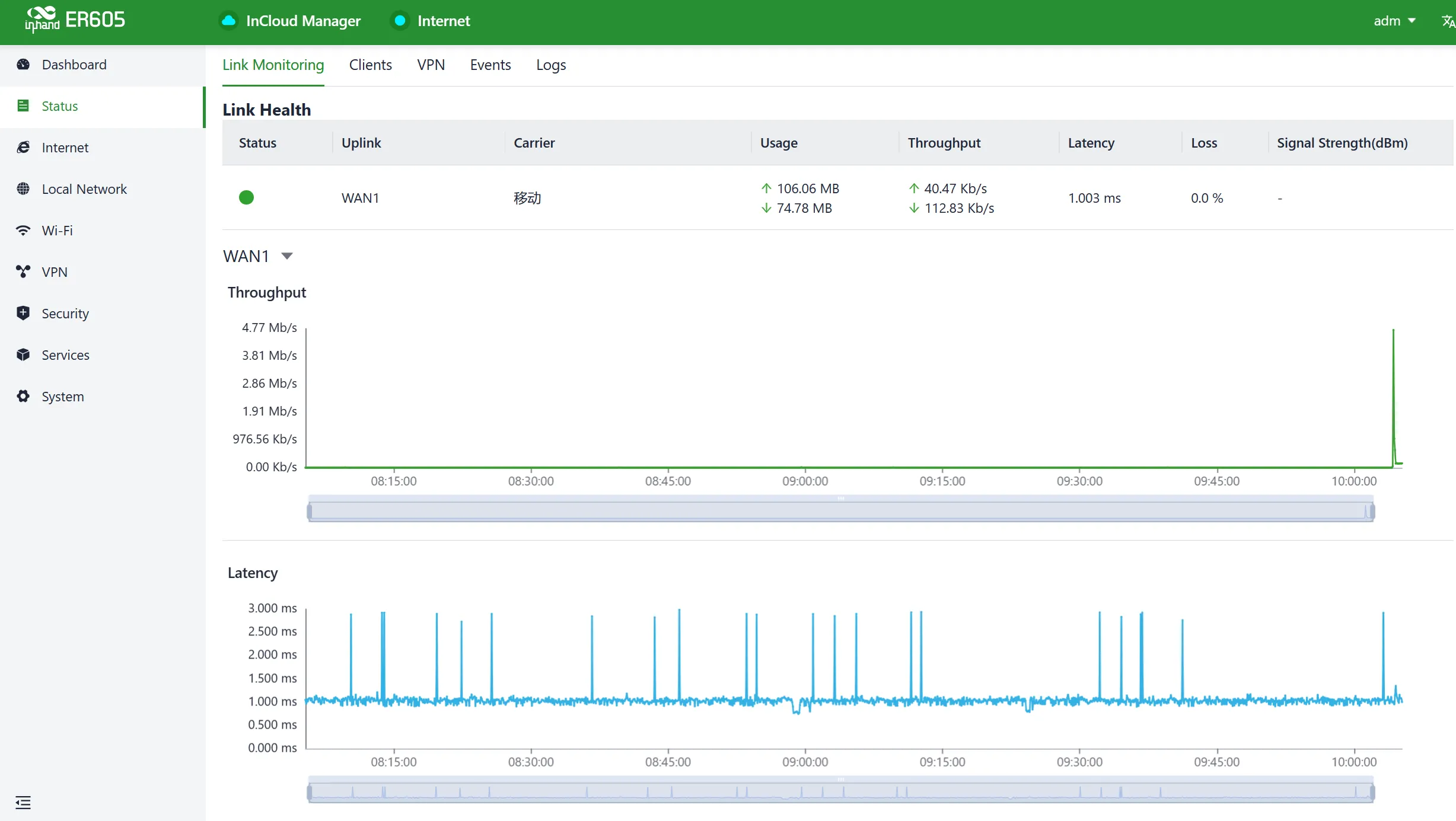The image size is (1456, 821).
Task: Open VPN section in sidebar
Action: click(102, 272)
